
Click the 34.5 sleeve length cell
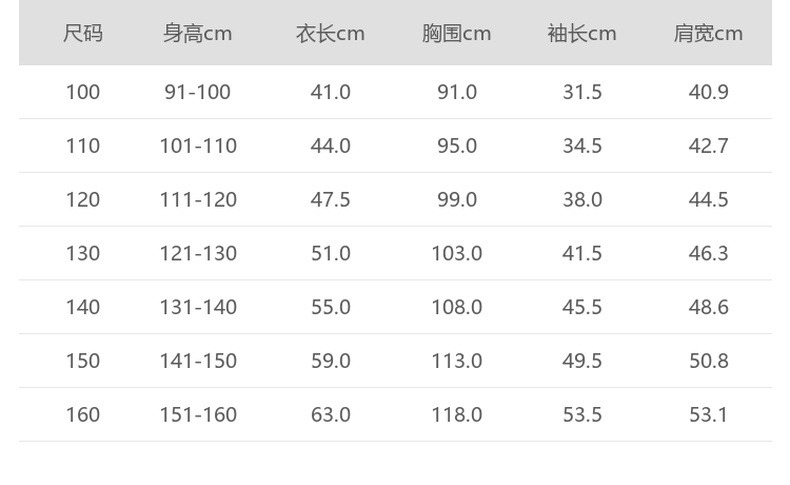click(x=582, y=146)
